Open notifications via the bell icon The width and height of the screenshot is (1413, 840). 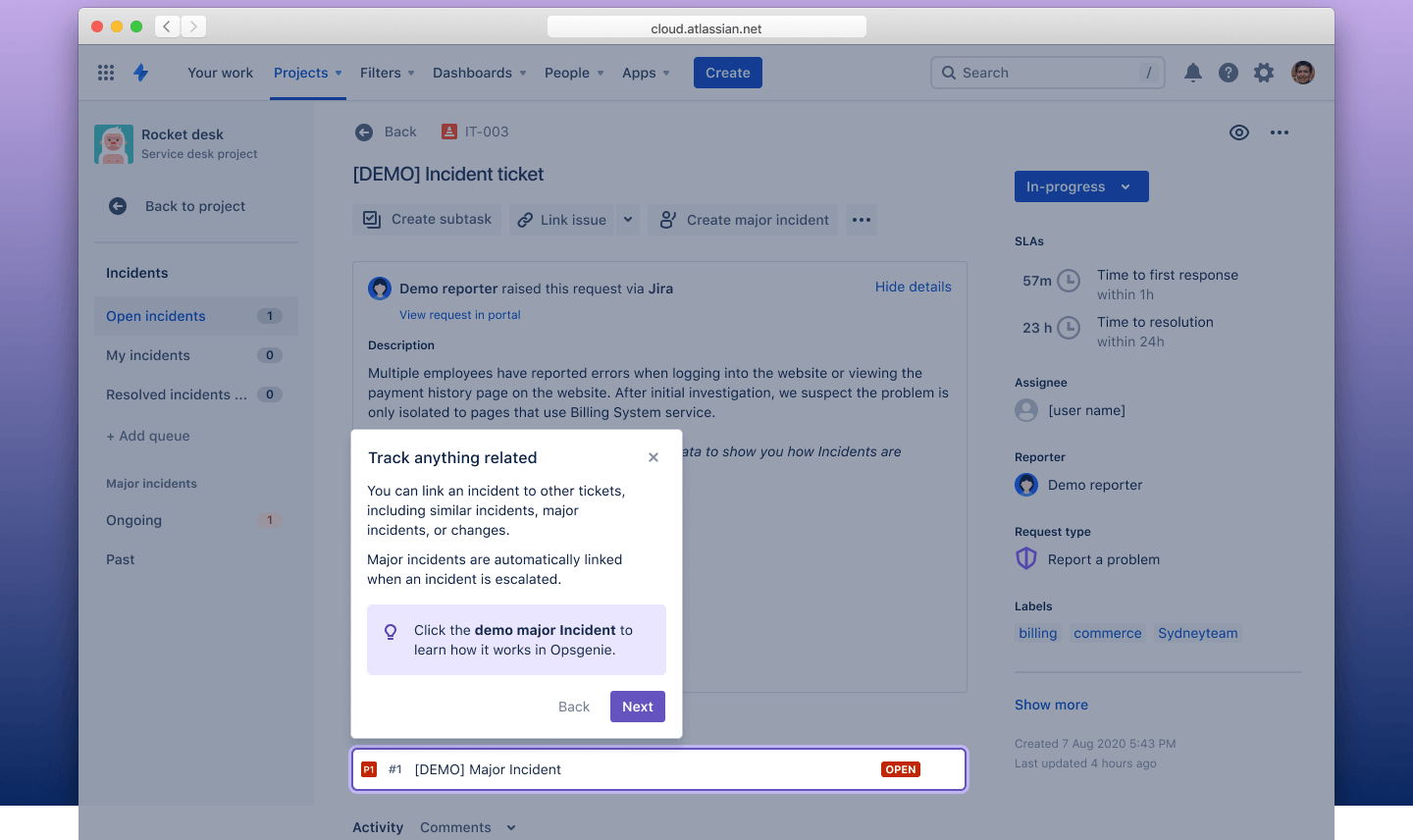click(x=1192, y=72)
